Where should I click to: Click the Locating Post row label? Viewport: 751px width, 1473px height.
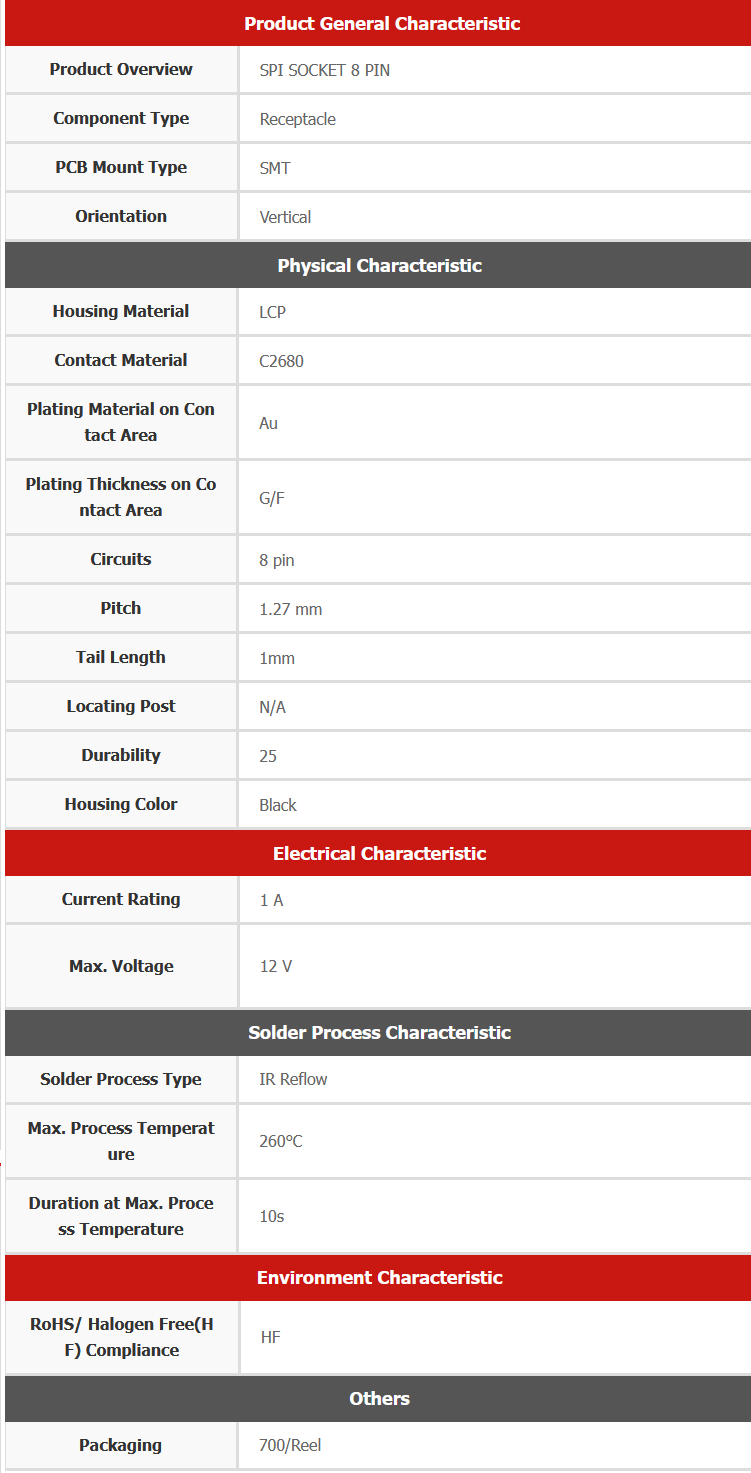(121, 706)
